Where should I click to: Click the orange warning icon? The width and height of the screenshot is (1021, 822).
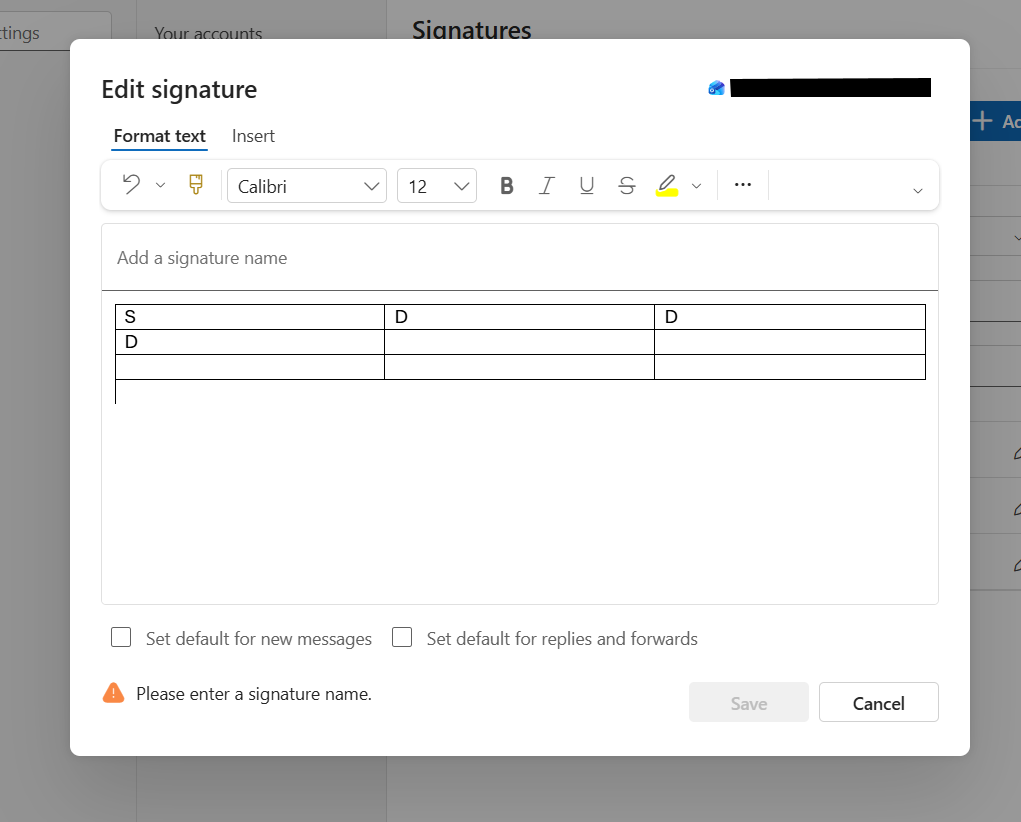coord(113,693)
